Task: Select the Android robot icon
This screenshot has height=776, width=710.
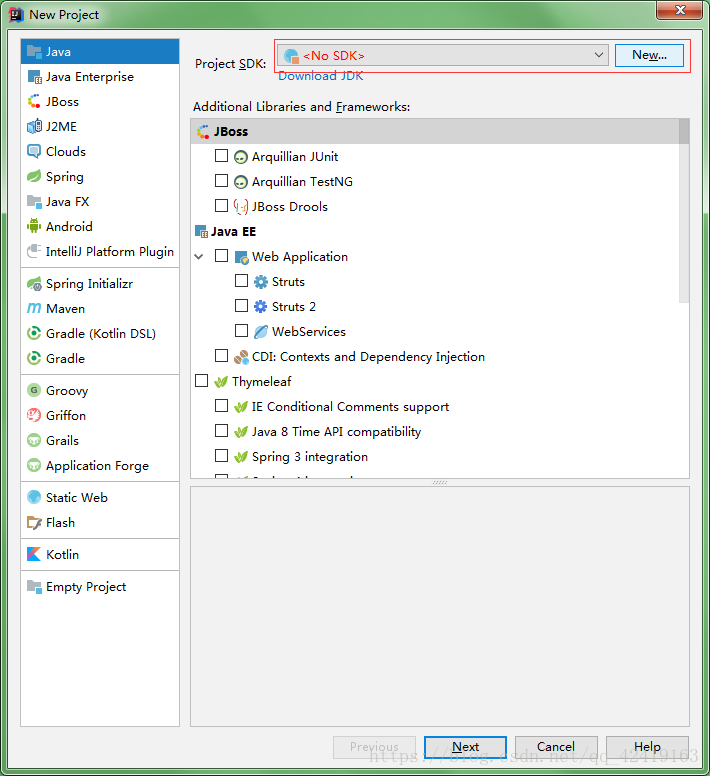Action: tap(34, 226)
